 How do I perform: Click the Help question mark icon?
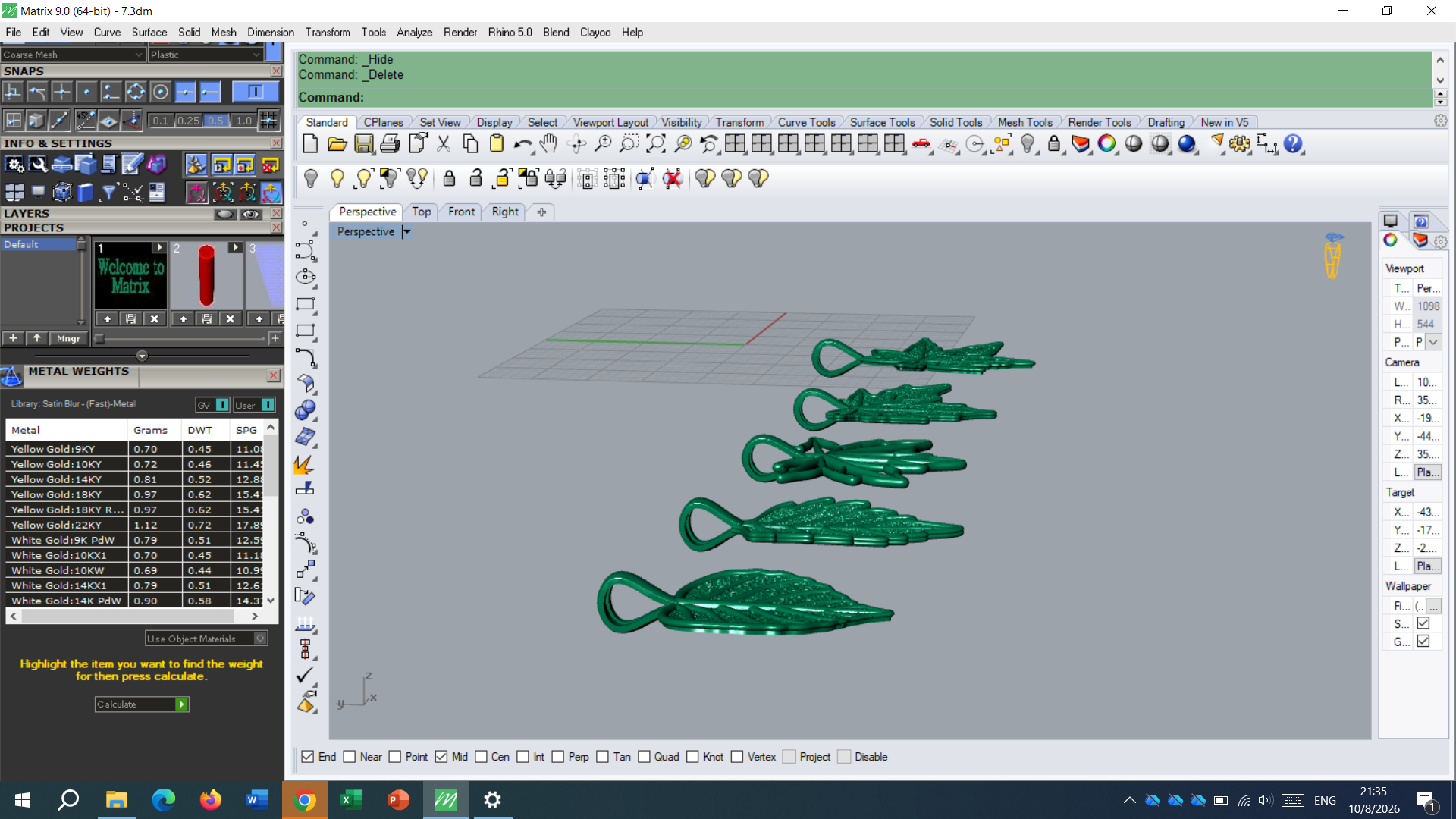click(x=1294, y=144)
